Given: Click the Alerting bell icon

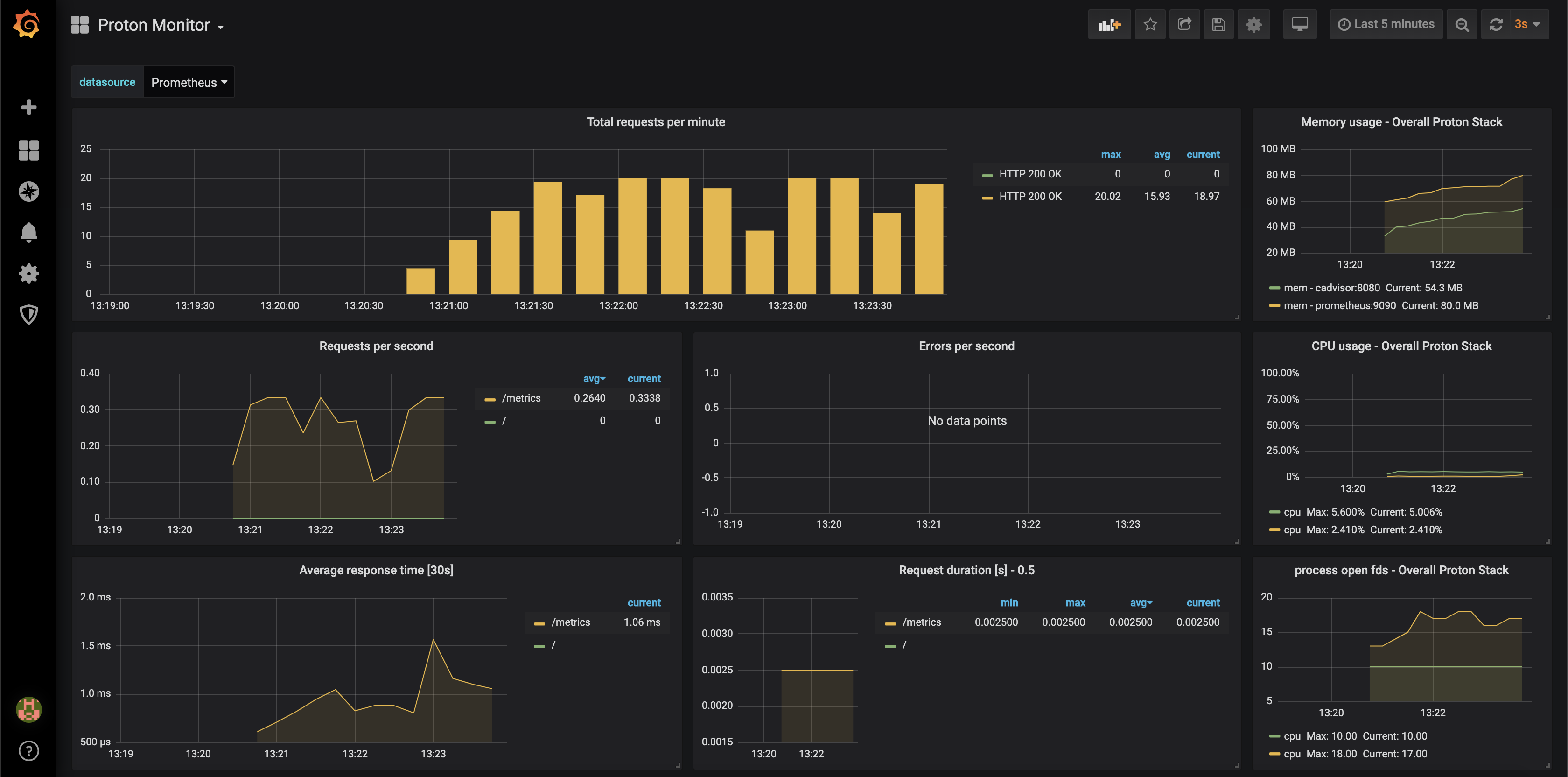Looking at the screenshot, I should (x=27, y=232).
